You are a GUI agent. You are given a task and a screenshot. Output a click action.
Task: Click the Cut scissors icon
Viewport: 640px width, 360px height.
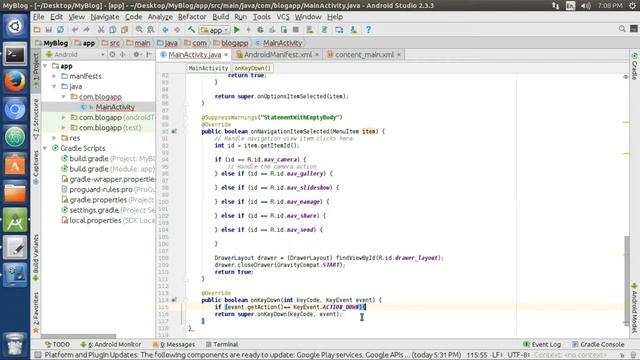pos(101,30)
